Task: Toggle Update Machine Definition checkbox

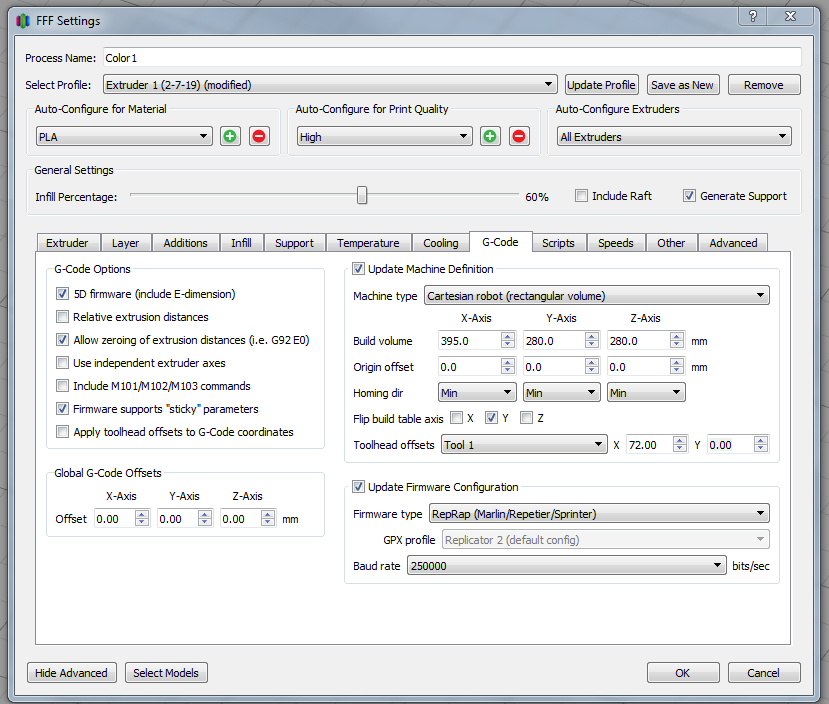Action: [358, 268]
